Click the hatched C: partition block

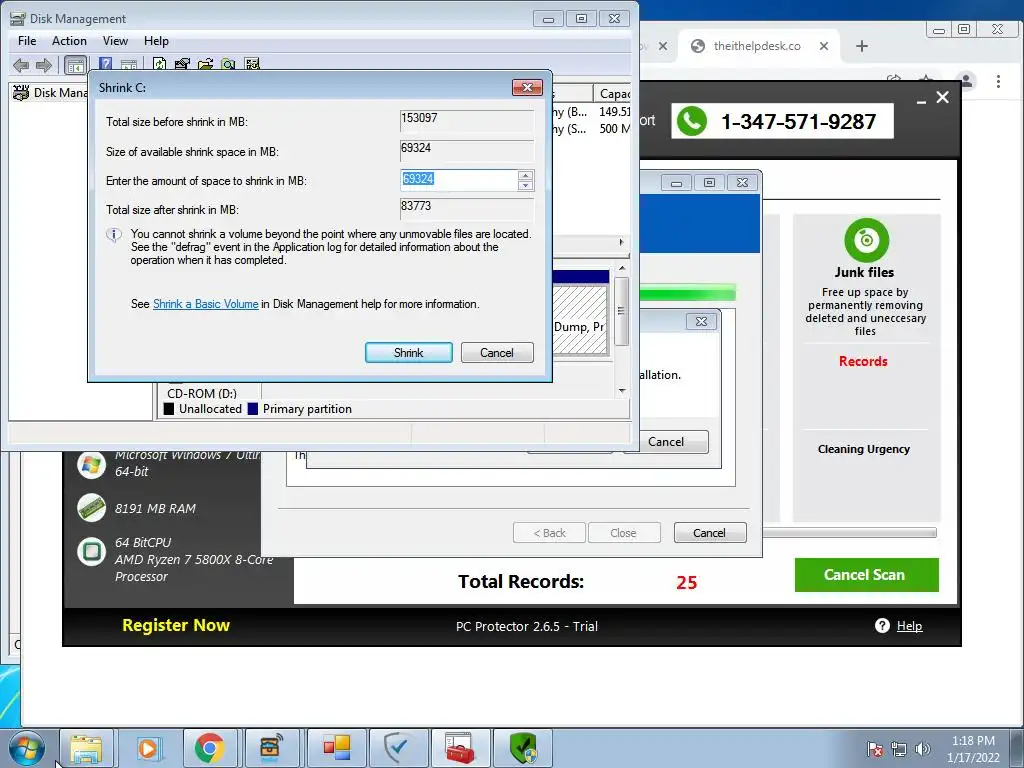coord(580,319)
